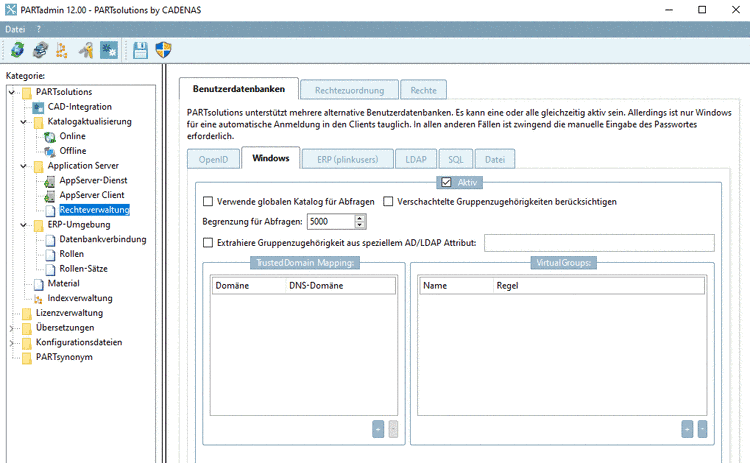Click the CAD-Integration item icon

click(38, 107)
